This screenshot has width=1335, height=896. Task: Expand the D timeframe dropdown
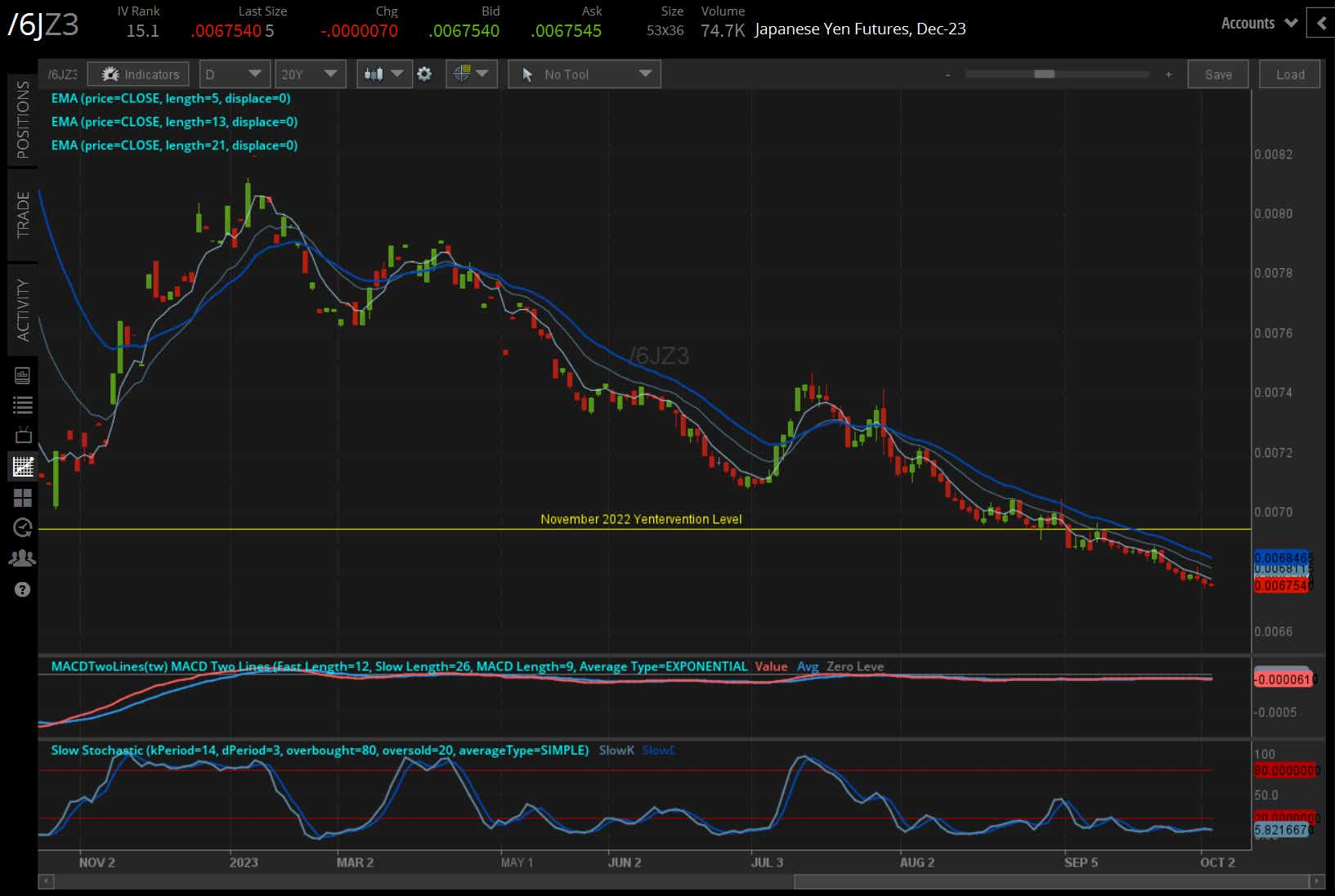(x=234, y=74)
